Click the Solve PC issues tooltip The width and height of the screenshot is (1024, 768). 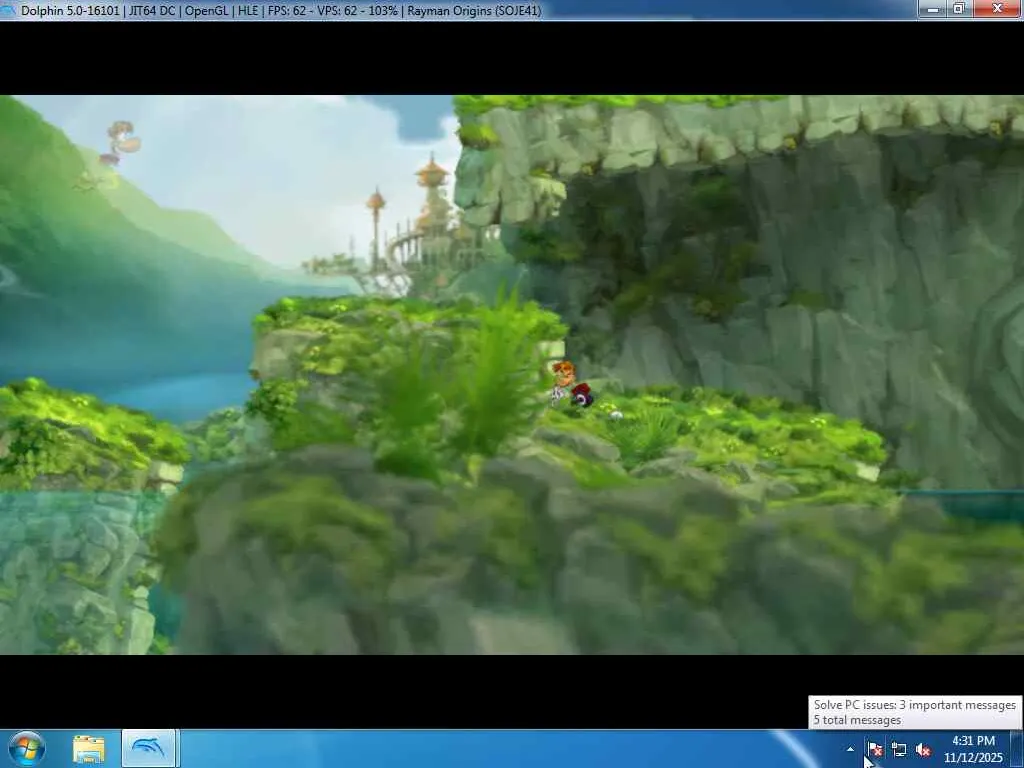coord(915,712)
